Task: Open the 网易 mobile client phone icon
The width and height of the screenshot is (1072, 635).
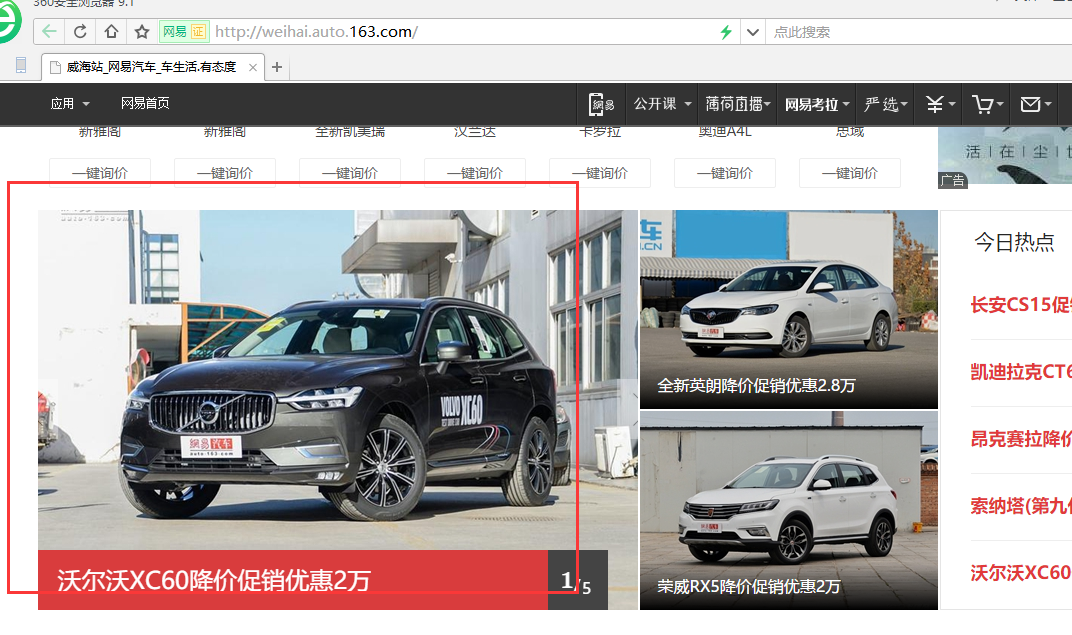Action: click(602, 104)
